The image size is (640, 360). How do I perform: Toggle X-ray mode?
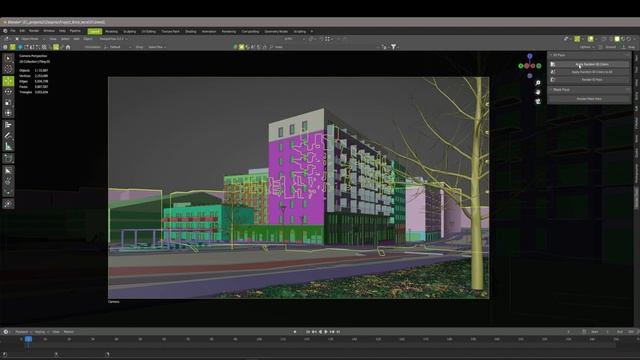coord(604,39)
